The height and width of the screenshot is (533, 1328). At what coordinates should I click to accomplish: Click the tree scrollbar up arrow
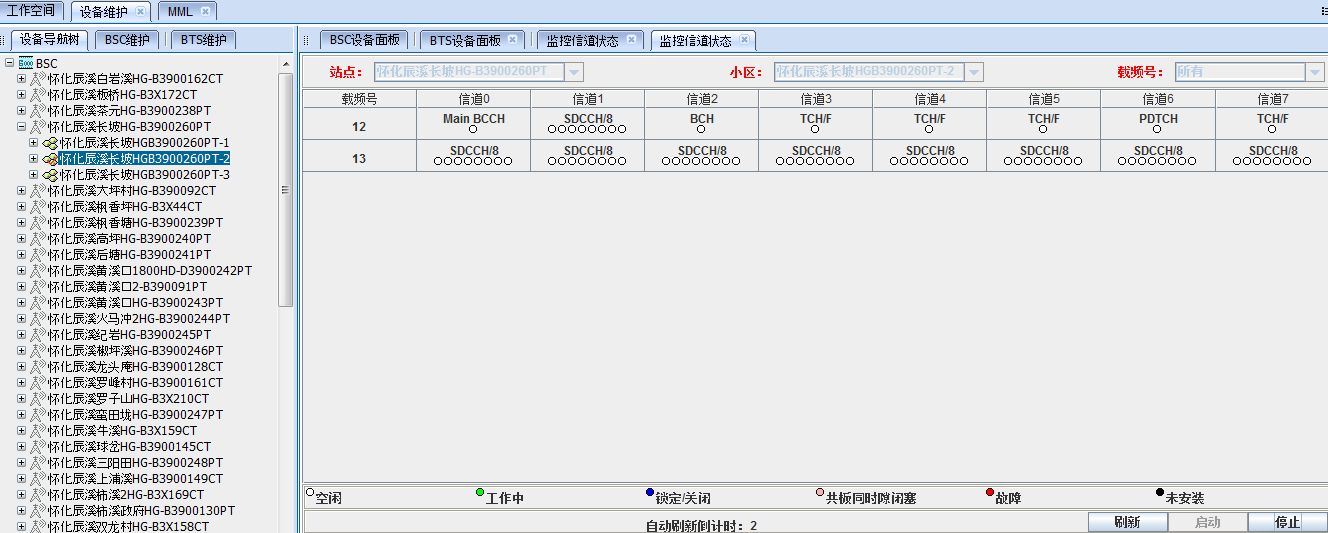(286, 64)
